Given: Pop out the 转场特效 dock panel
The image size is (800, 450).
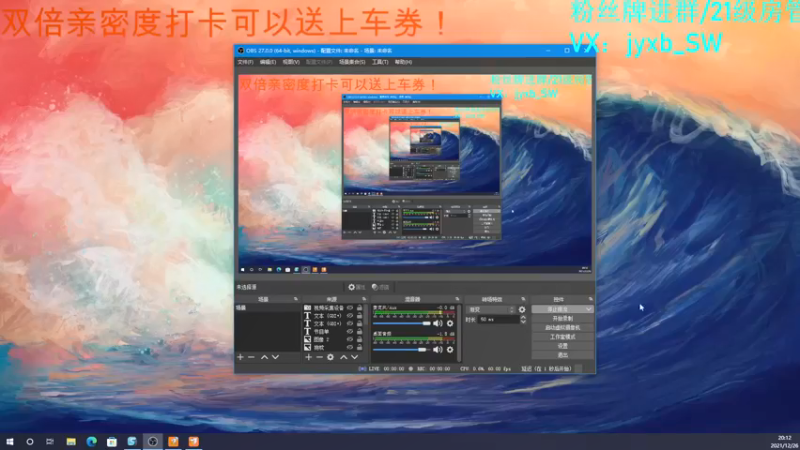Looking at the screenshot, I should 523,299.
